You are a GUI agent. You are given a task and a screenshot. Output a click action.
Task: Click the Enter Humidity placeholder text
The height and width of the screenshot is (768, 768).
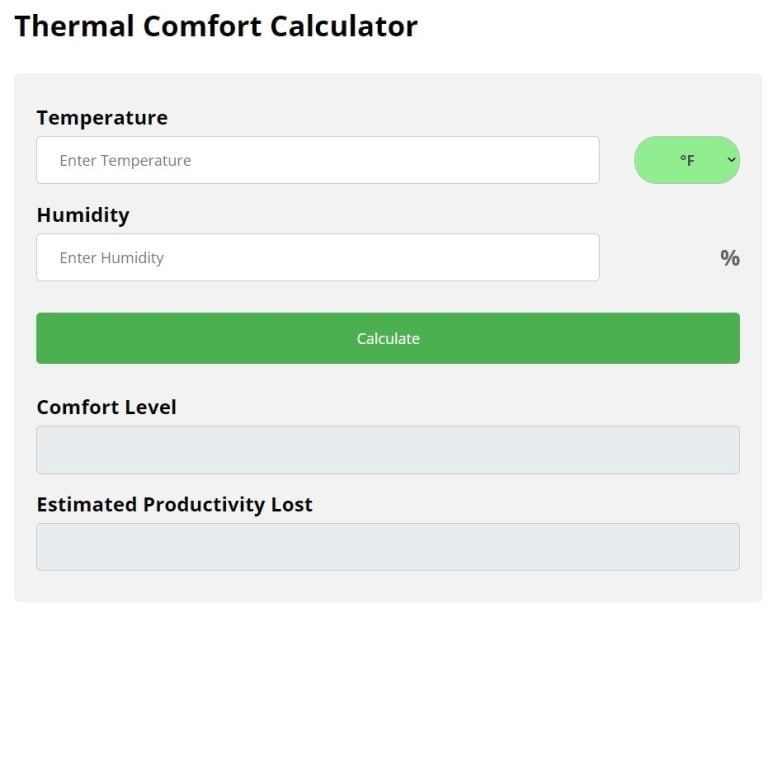pyautogui.click(x=111, y=257)
